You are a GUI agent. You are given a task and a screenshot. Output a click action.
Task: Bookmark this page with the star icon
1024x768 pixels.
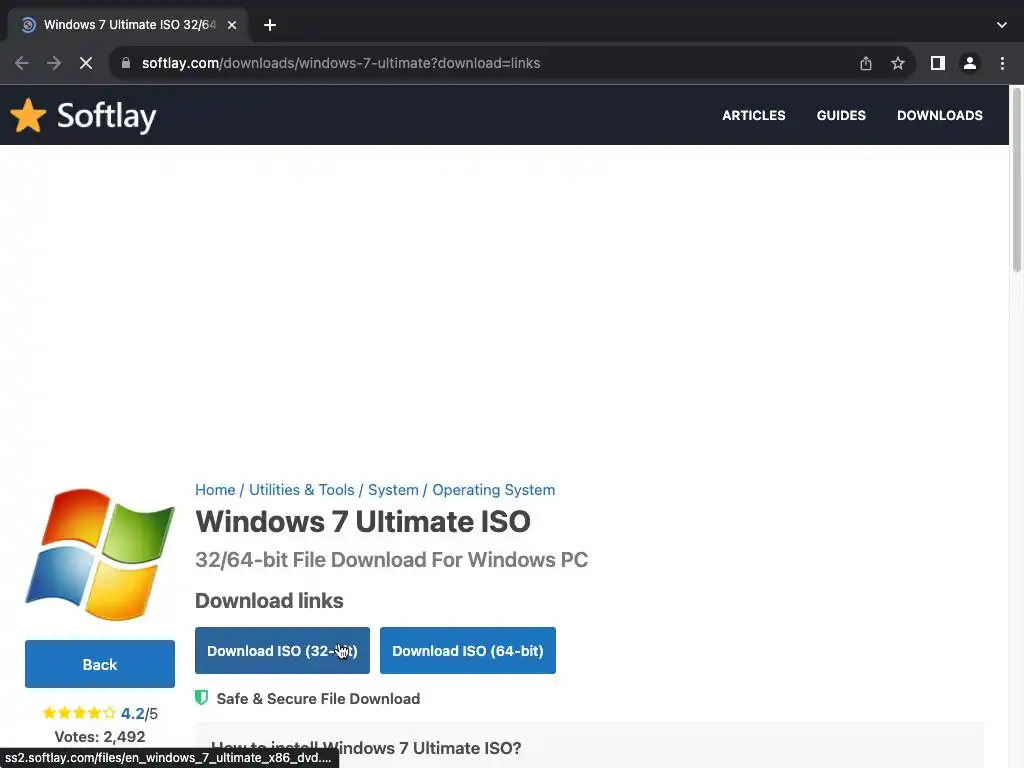(898, 63)
